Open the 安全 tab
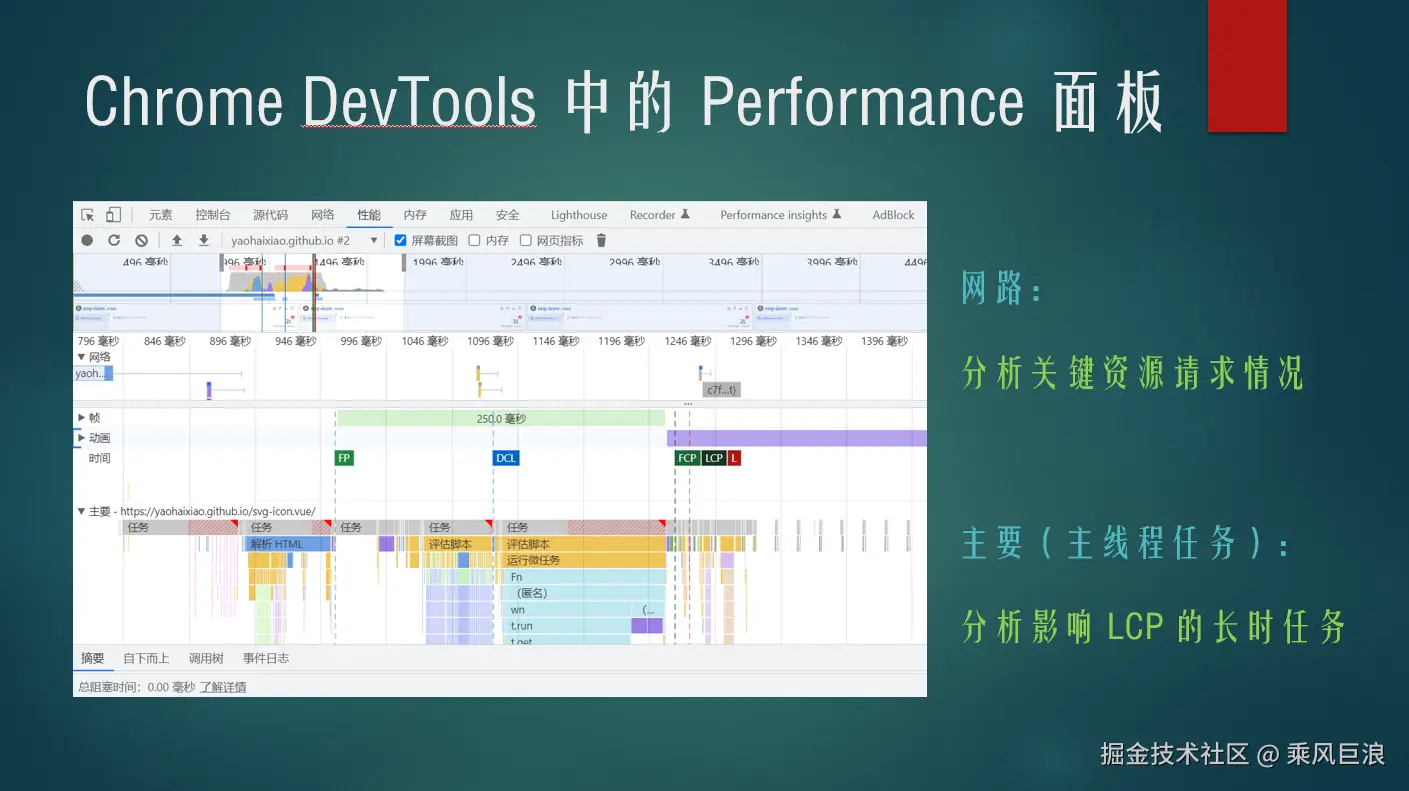 click(x=508, y=215)
